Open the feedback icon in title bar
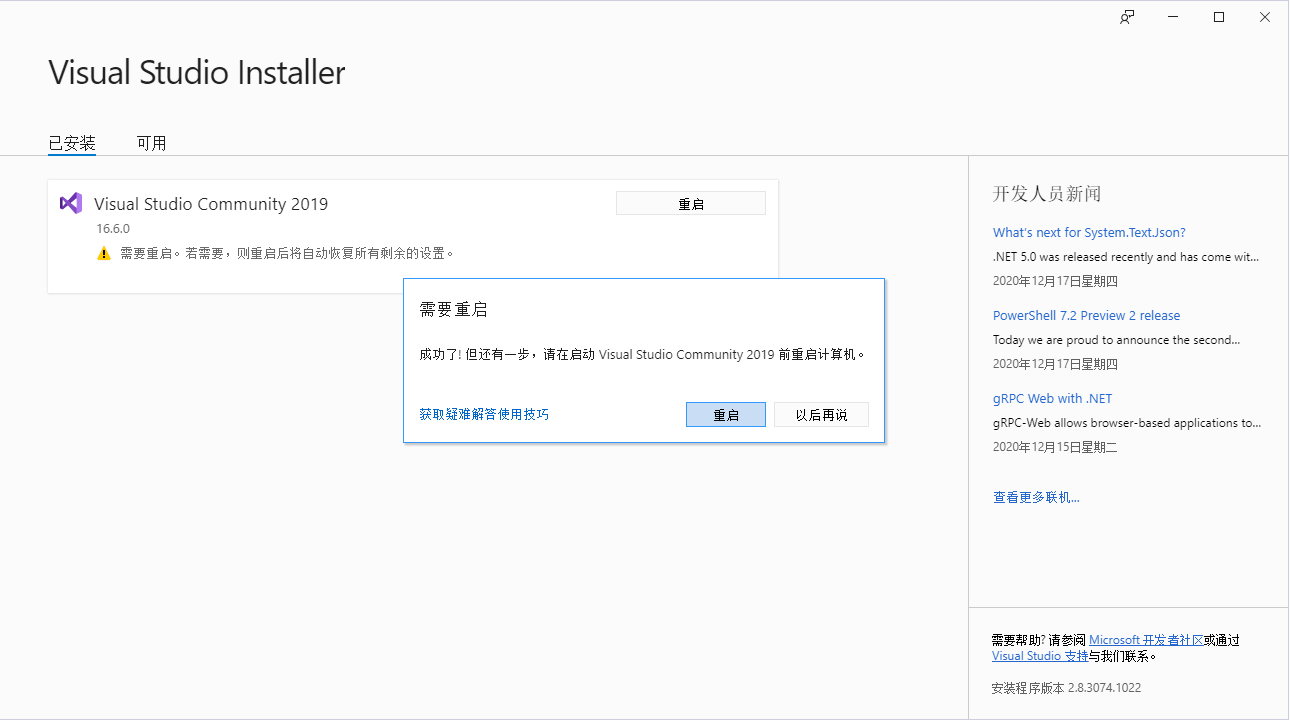Viewport: 1290px width, 720px height. click(1127, 17)
